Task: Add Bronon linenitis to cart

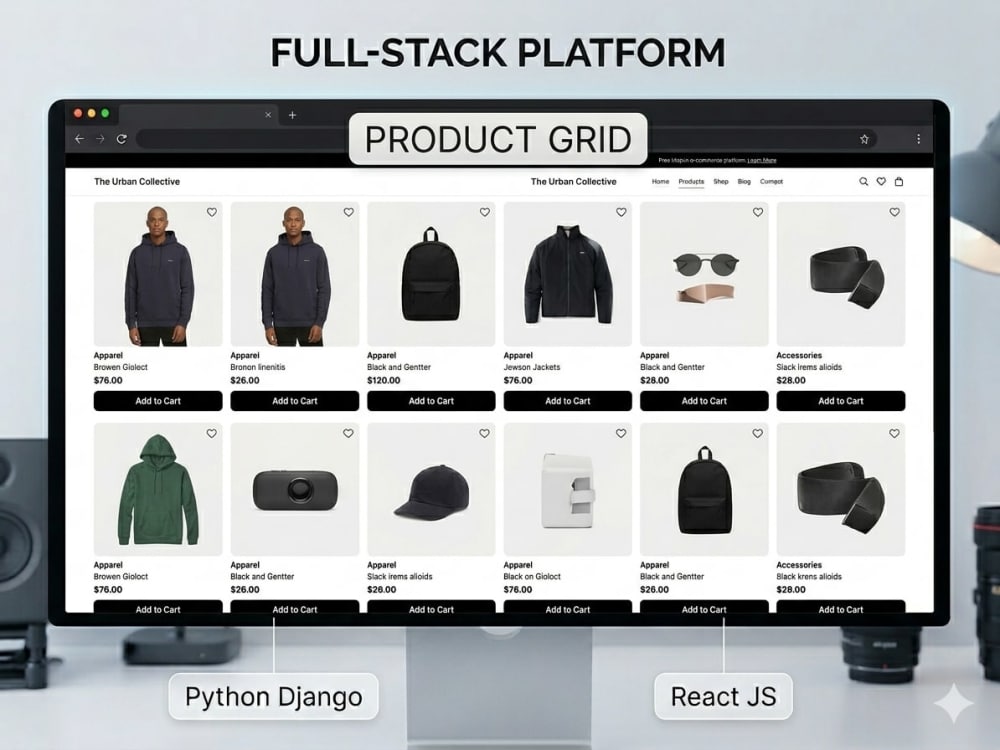Action: pyautogui.click(x=295, y=401)
